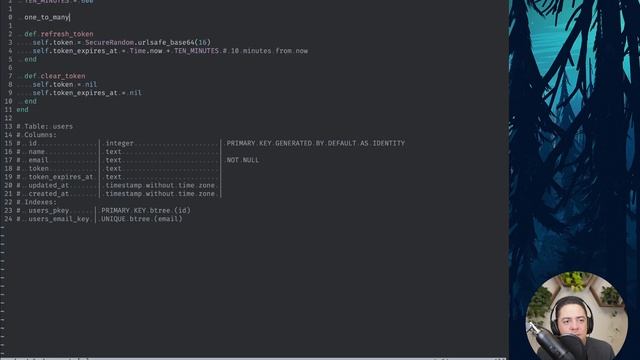This screenshot has height=360, width=640.
Task: Click the clear_token method name
Action: (x=63, y=76)
